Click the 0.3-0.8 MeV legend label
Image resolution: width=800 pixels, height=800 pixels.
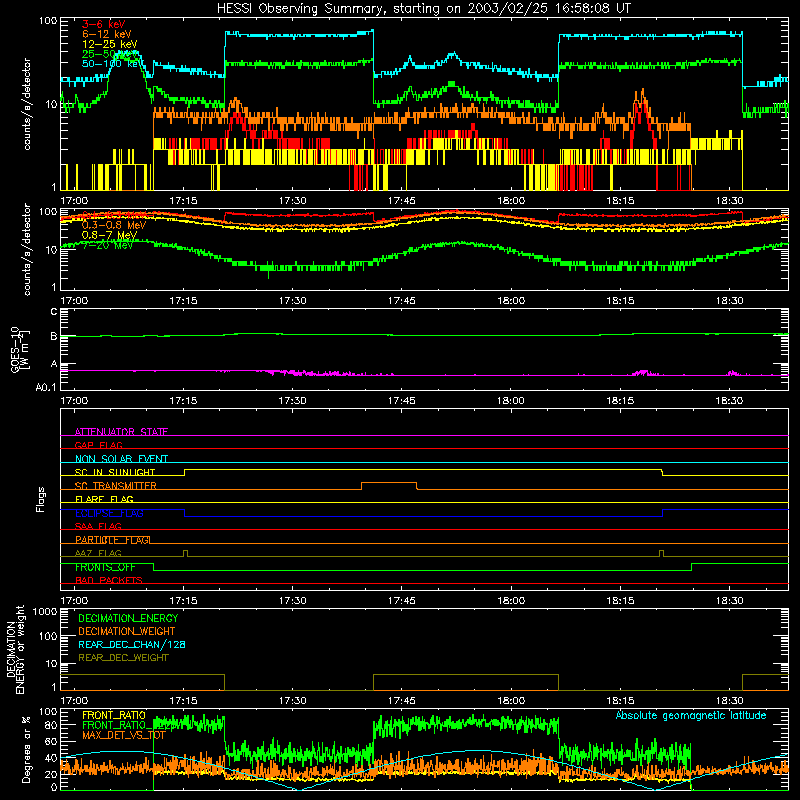114,225
